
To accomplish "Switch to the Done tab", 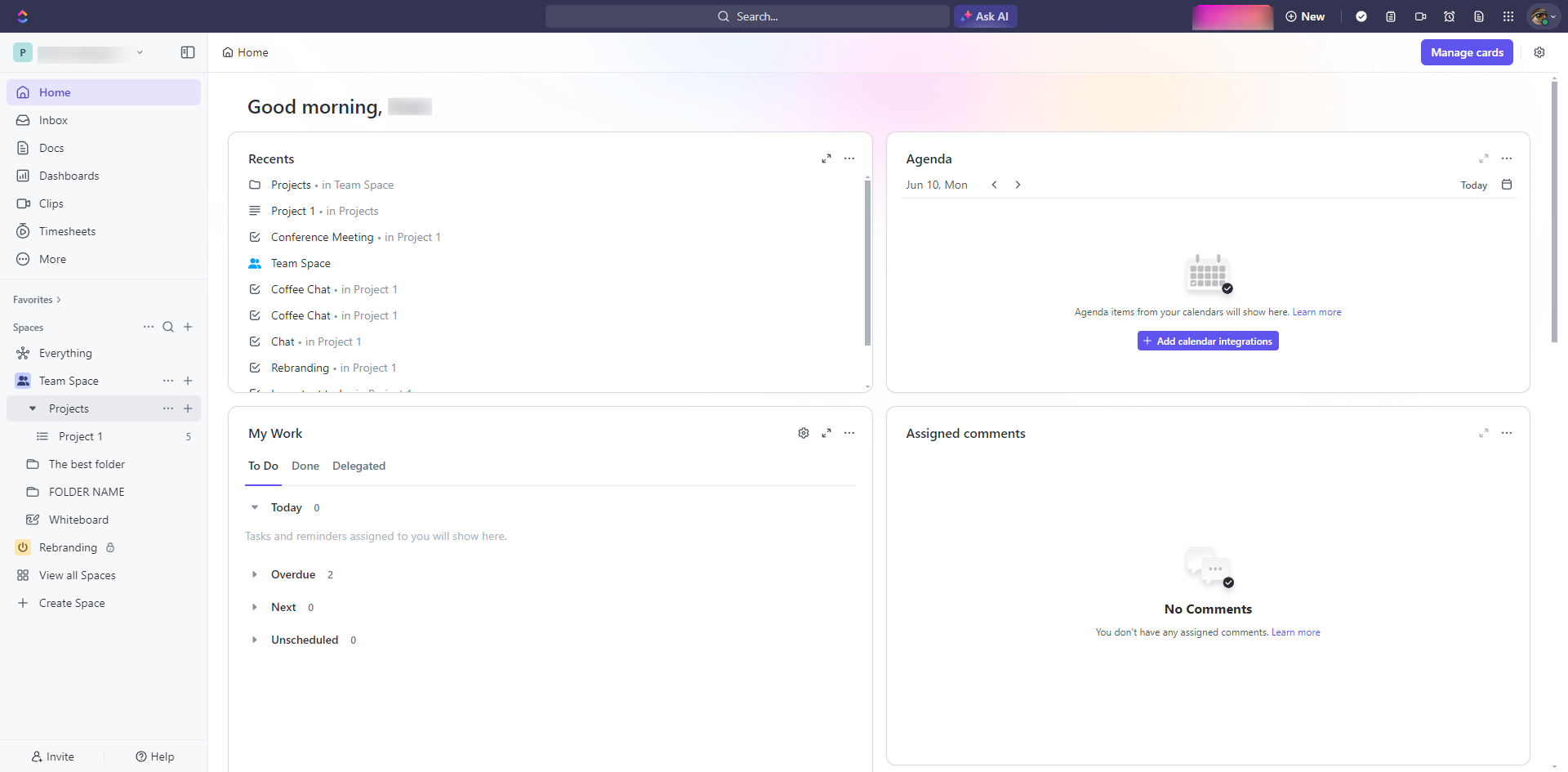I will tap(305, 466).
